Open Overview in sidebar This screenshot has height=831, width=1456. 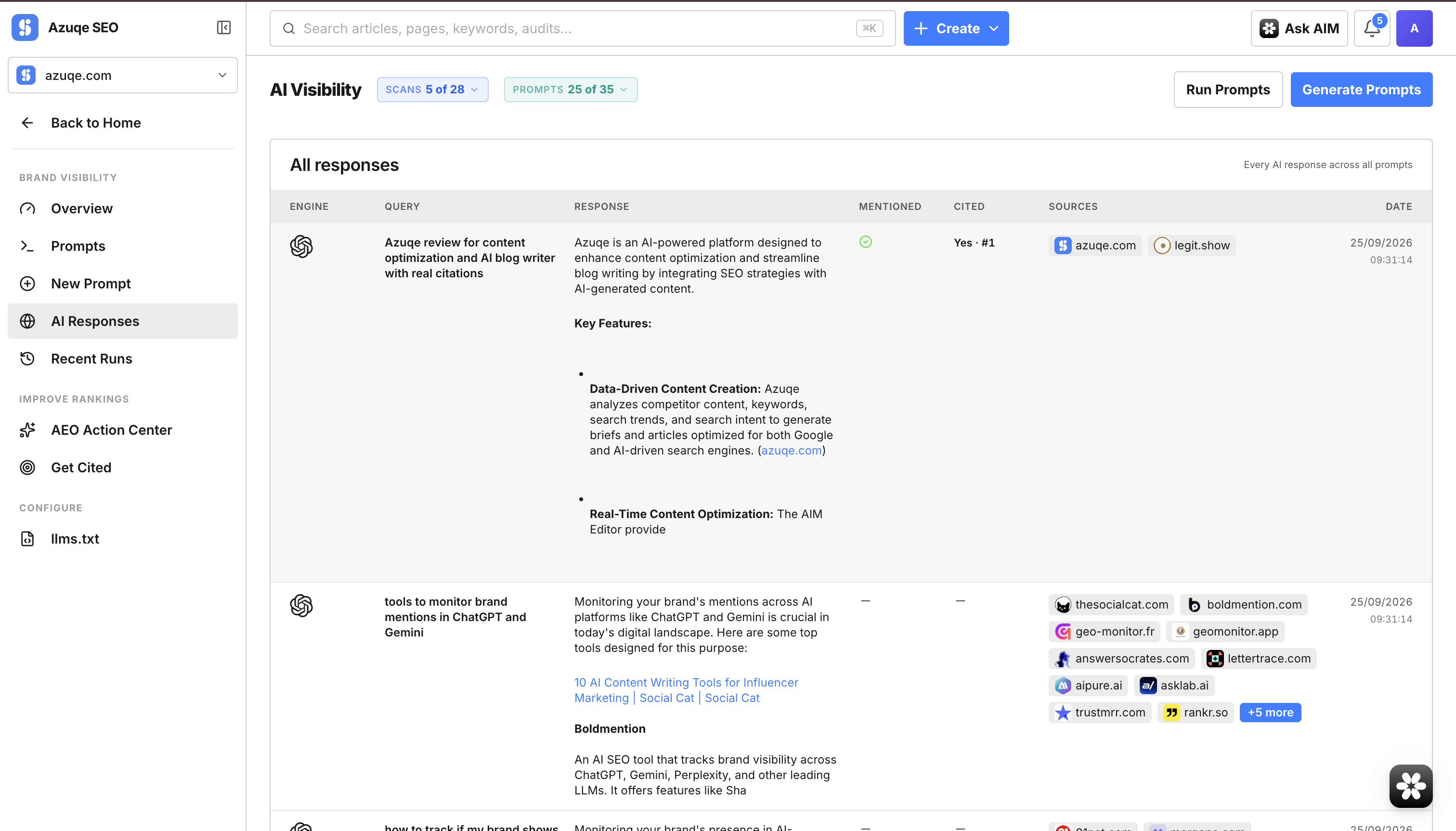click(x=123, y=209)
